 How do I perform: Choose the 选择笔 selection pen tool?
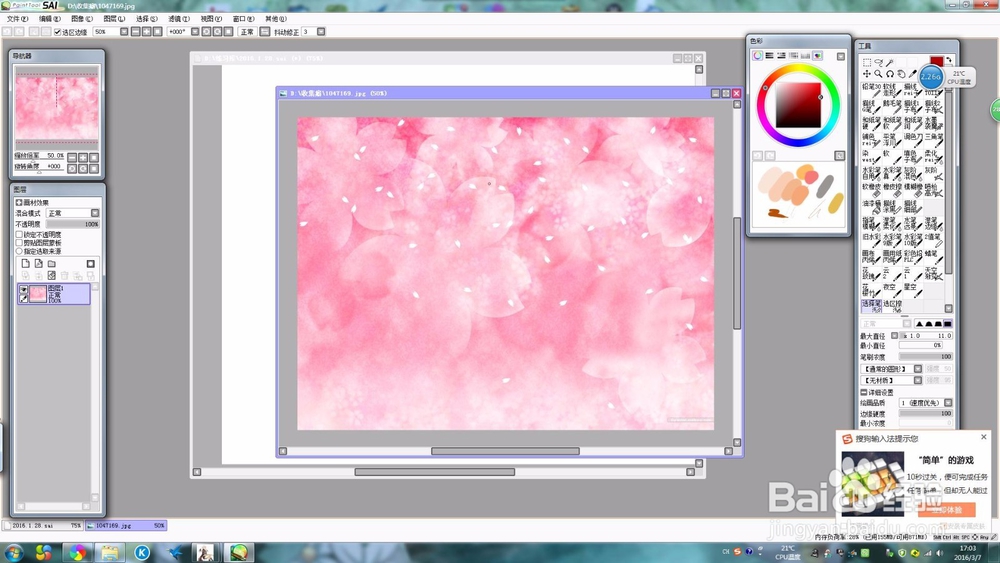pyautogui.click(x=871, y=306)
